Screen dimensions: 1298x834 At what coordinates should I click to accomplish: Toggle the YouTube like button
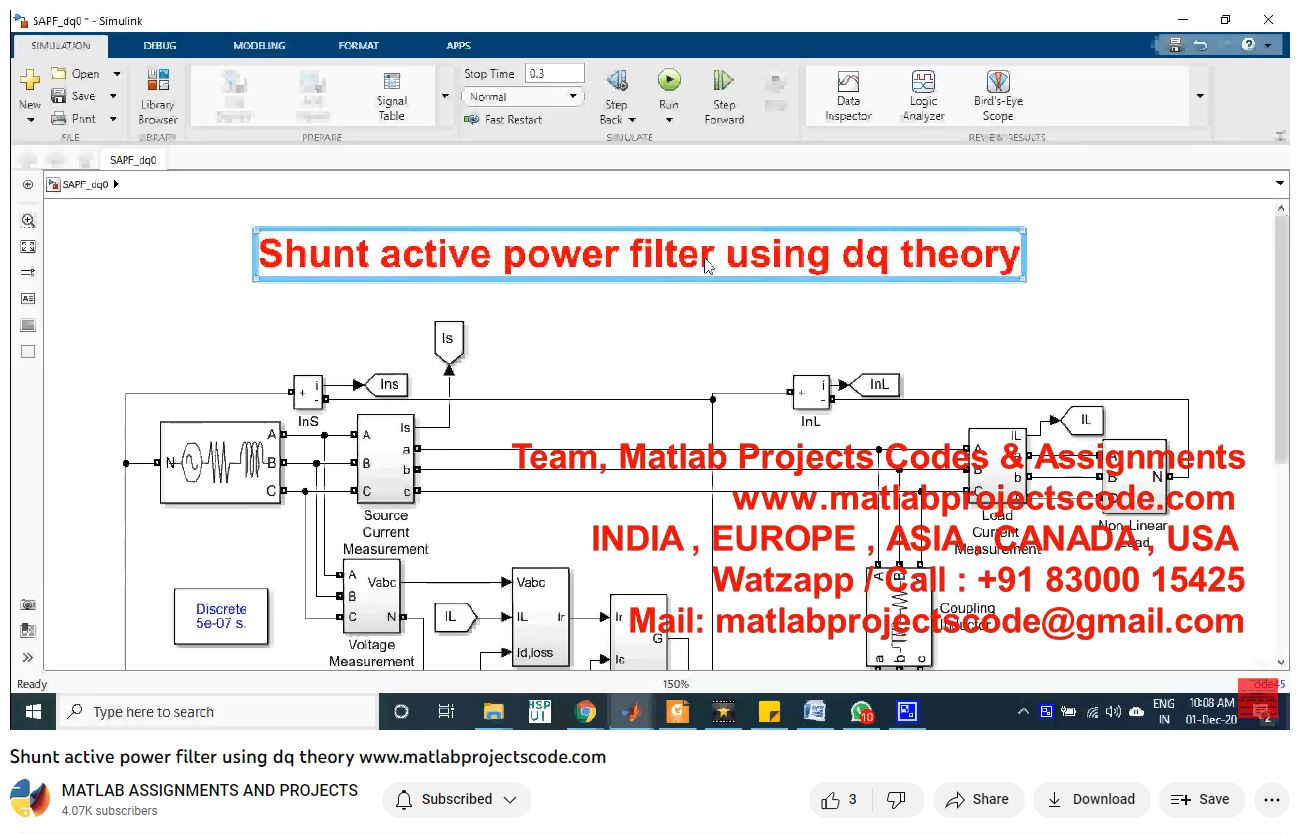pos(839,800)
